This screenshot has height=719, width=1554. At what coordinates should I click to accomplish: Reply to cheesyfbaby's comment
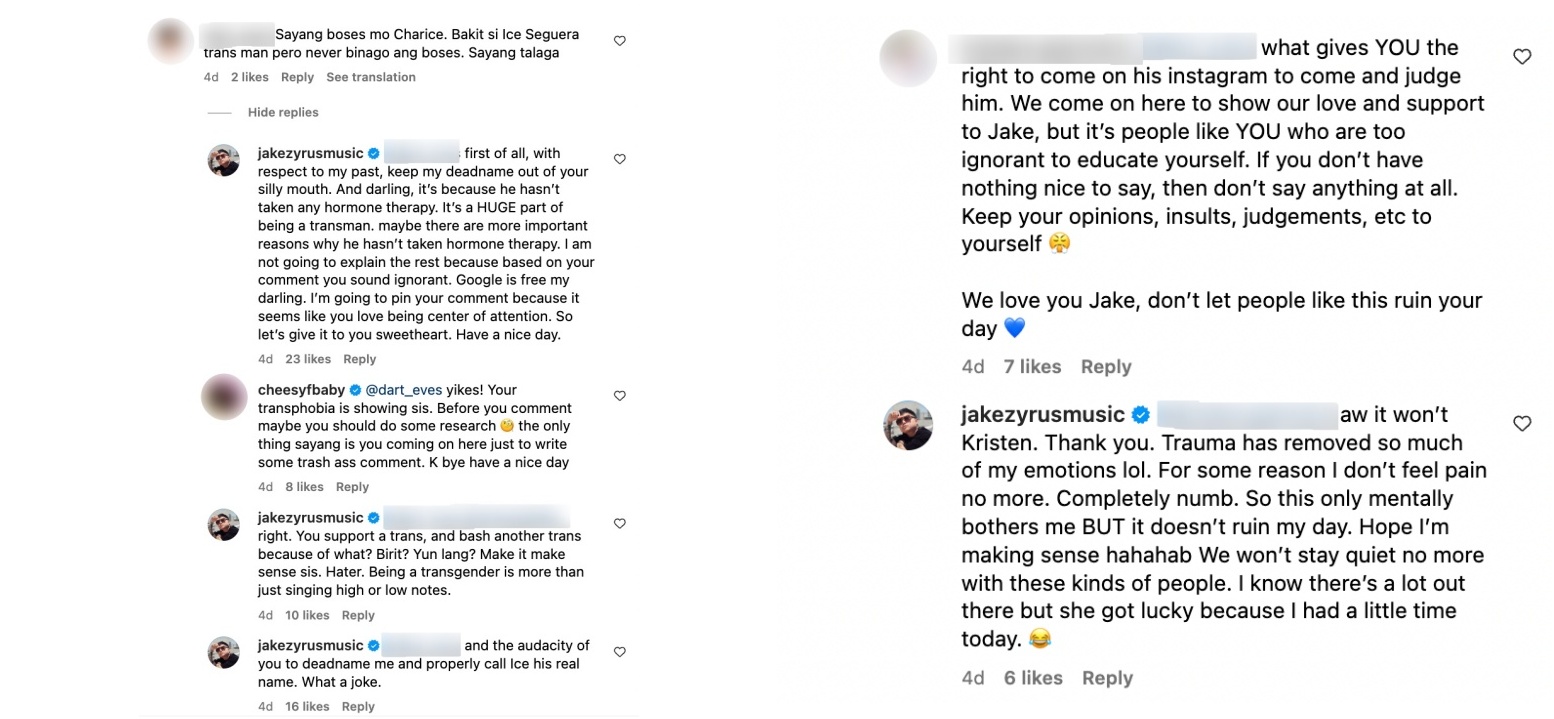pos(352,487)
